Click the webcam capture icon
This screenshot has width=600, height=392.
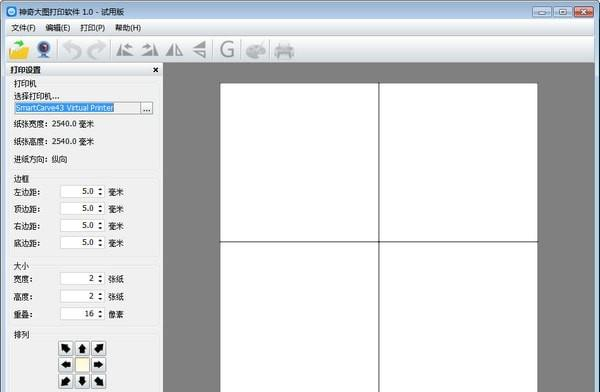point(44,50)
